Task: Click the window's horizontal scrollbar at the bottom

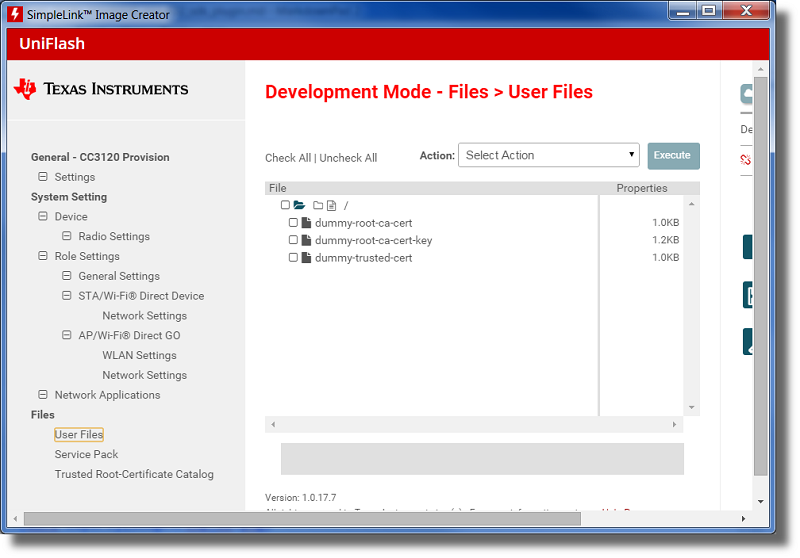Action: click(x=380, y=519)
